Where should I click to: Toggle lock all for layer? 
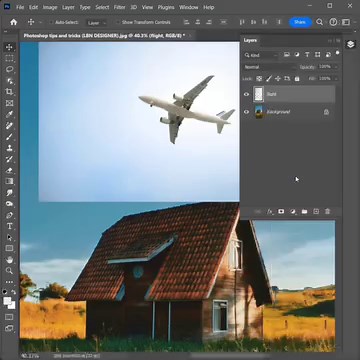point(297,79)
